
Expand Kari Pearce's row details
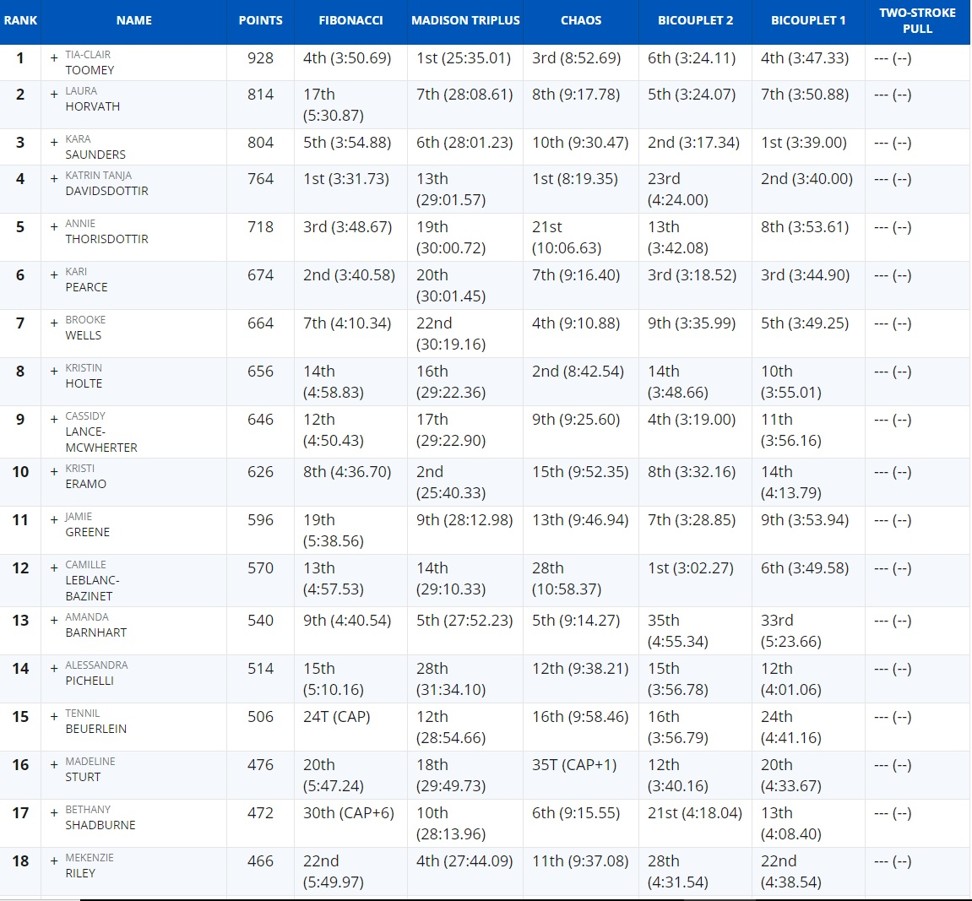point(54,275)
